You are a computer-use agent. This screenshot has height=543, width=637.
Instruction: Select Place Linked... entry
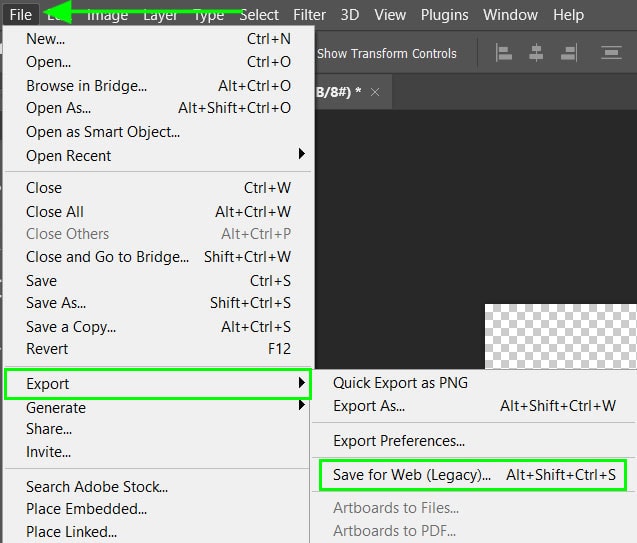(x=158, y=532)
